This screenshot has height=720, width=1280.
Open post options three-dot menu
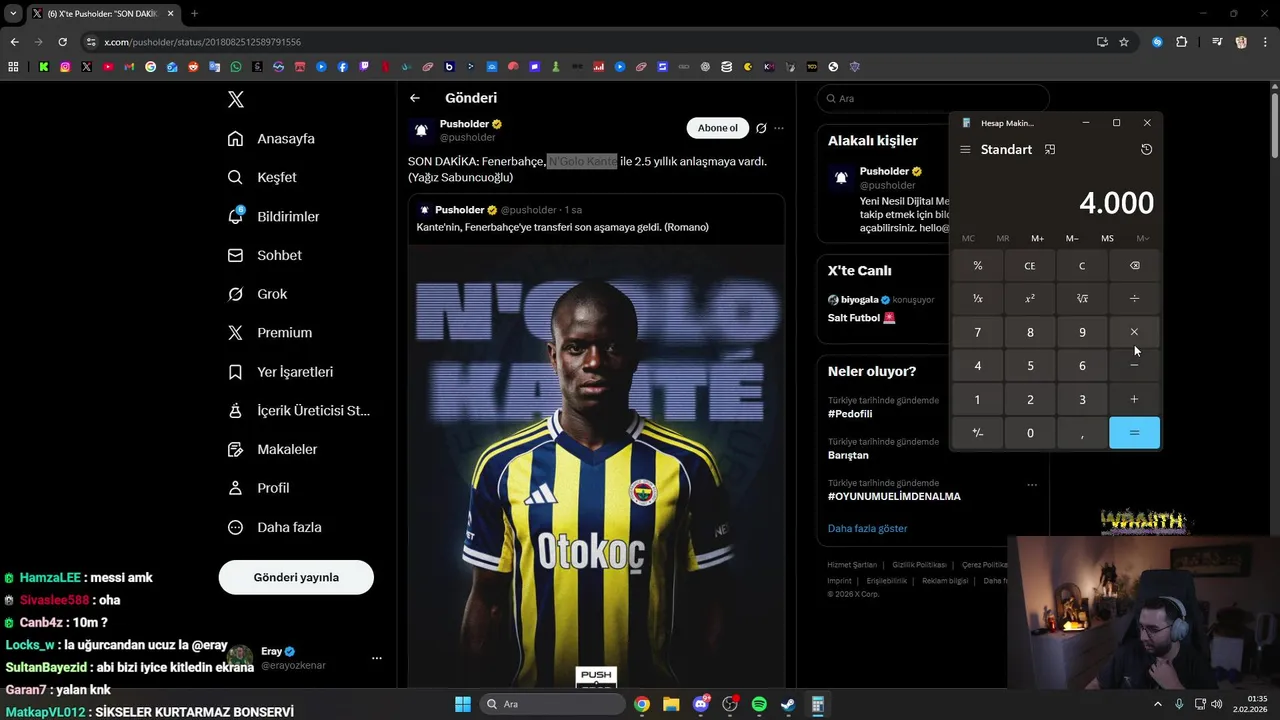pos(779,128)
